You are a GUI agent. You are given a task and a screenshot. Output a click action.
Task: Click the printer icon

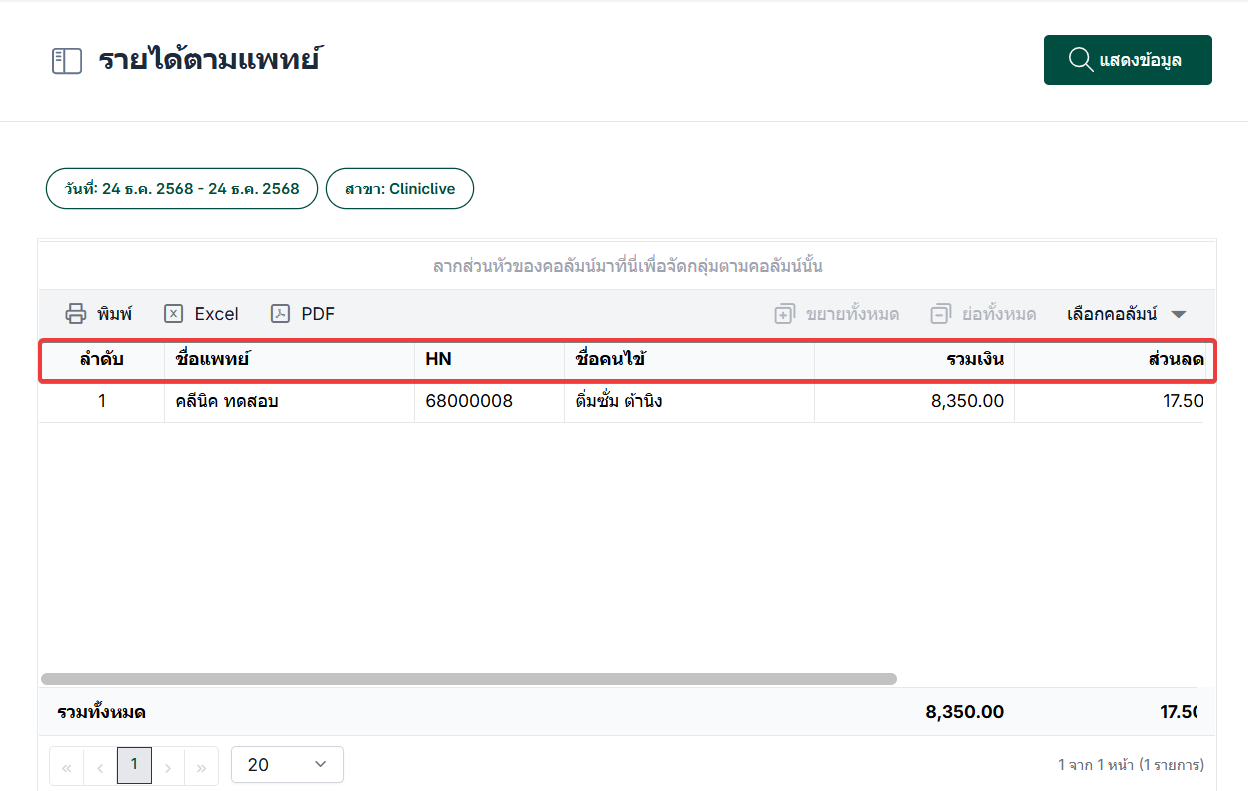76,314
